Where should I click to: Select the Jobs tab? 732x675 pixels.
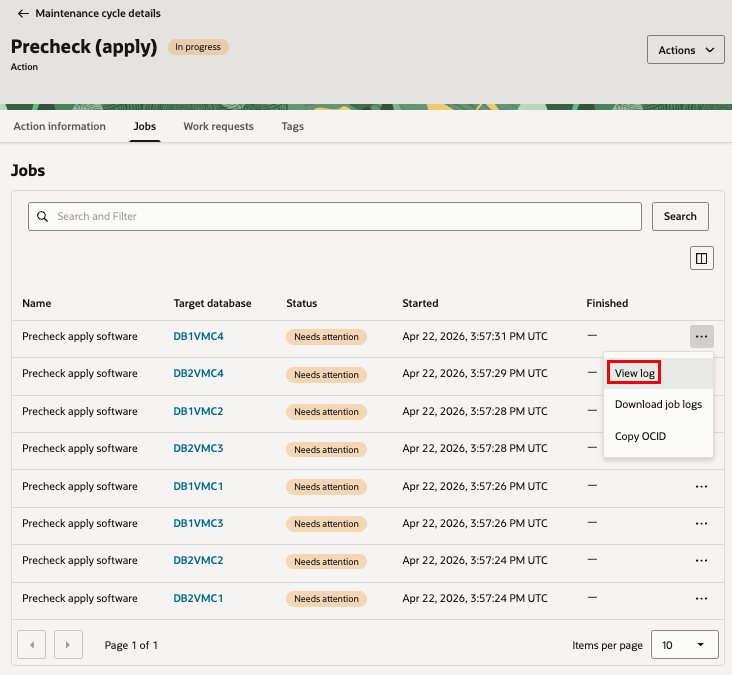tap(145, 126)
